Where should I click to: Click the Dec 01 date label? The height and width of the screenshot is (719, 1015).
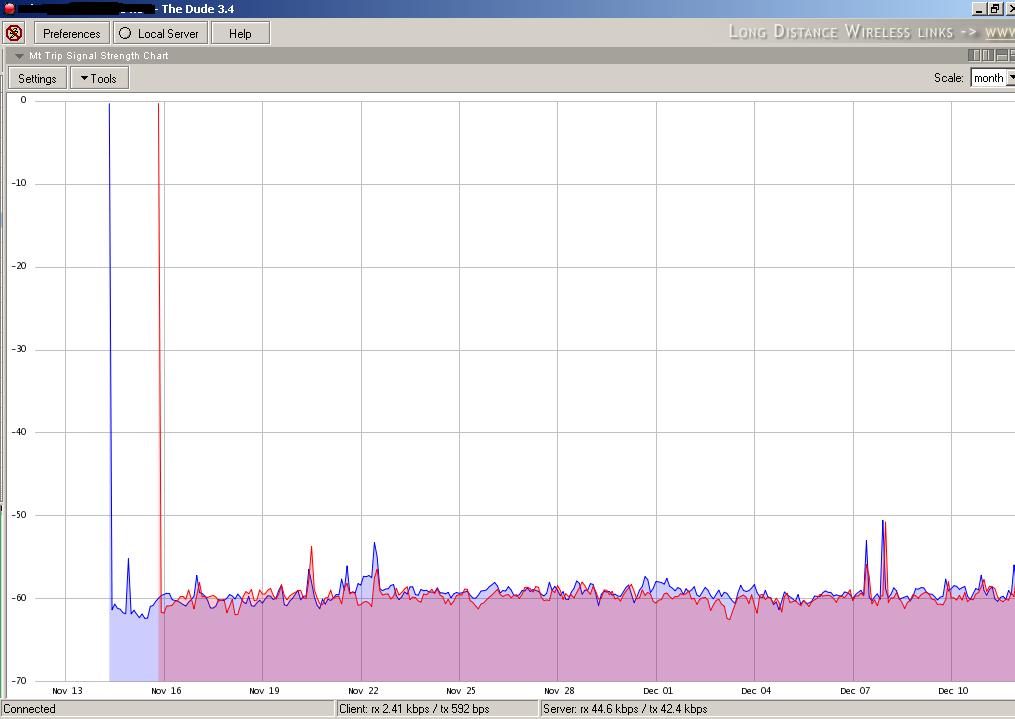658,691
